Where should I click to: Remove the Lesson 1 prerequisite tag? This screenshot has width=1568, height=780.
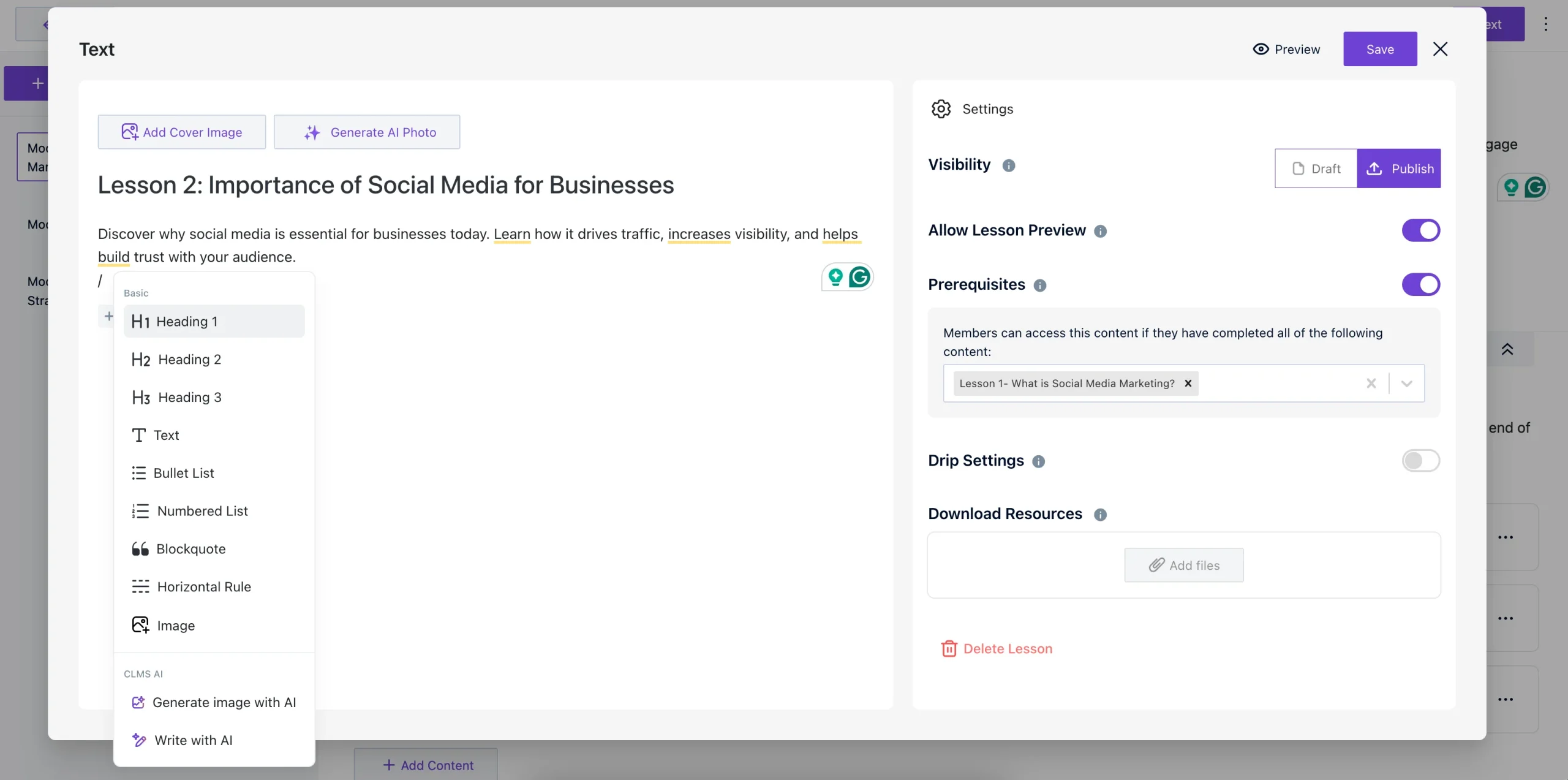click(x=1188, y=384)
